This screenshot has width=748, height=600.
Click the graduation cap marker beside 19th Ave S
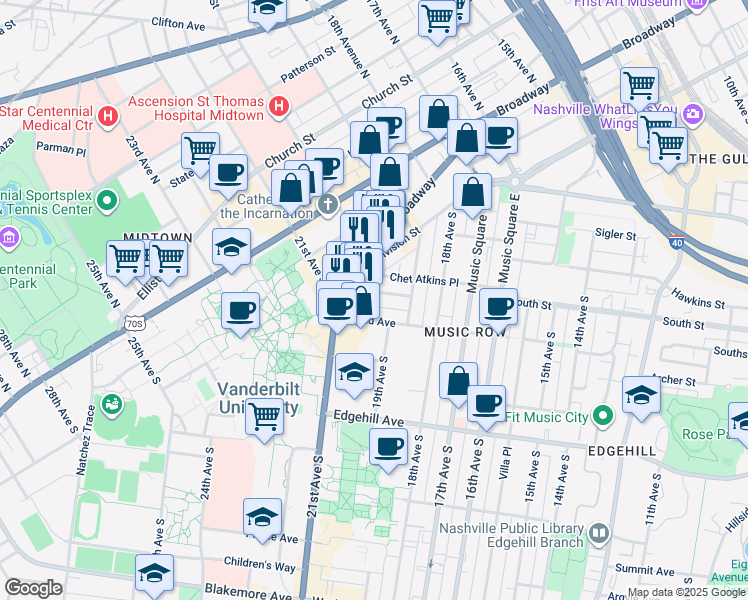354,374
